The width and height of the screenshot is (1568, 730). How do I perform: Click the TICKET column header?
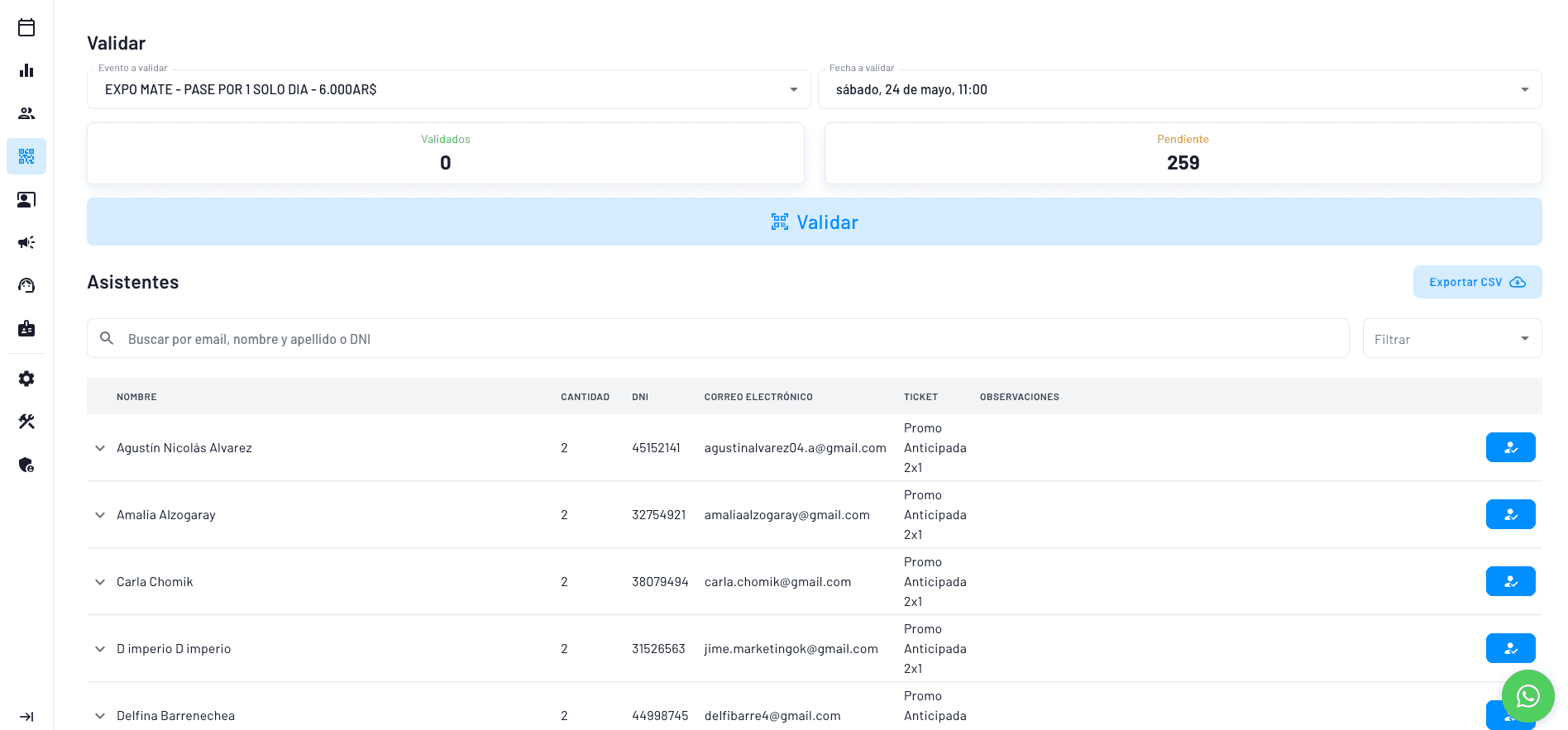point(920,397)
